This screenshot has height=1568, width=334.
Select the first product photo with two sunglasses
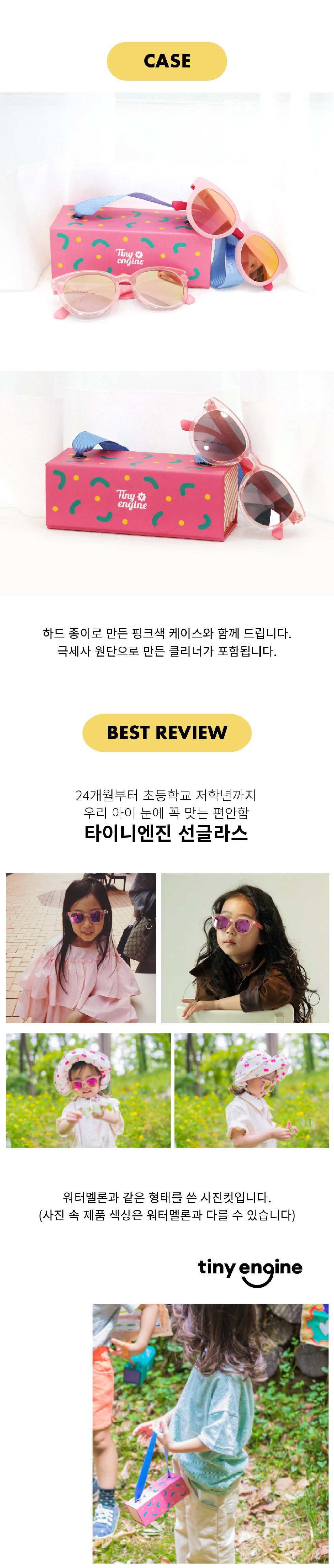coord(167,232)
